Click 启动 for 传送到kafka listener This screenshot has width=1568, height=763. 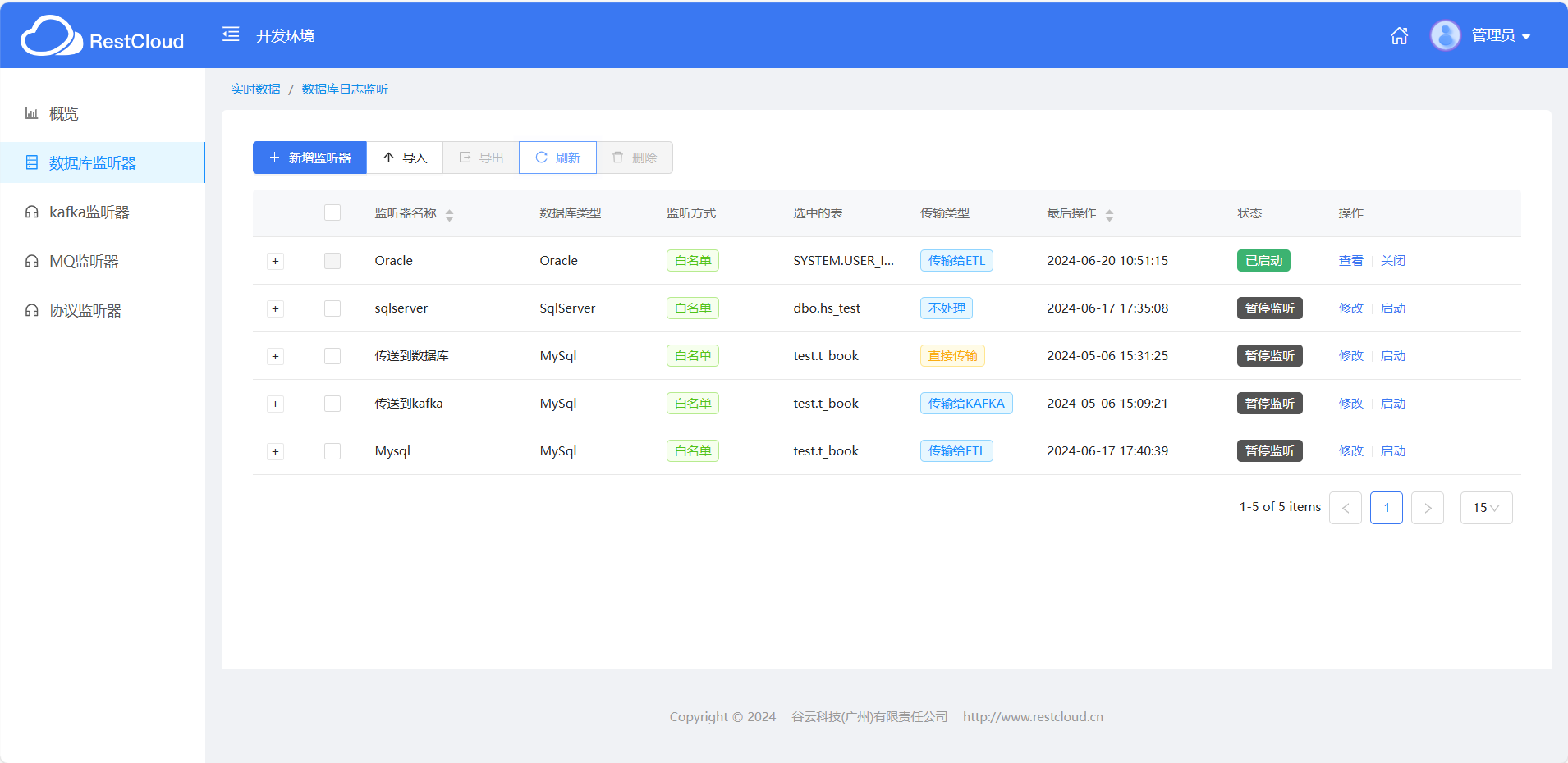point(1393,403)
